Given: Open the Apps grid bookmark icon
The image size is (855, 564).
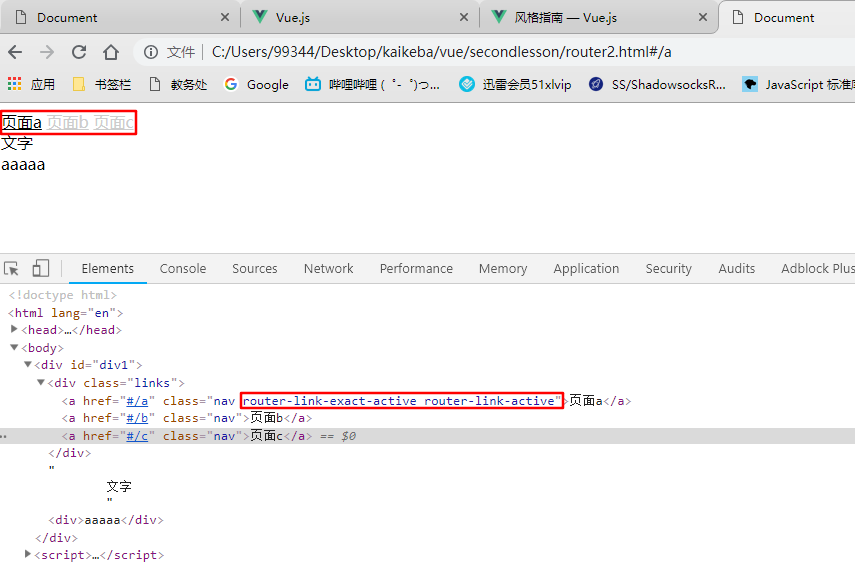Looking at the screenshot, I should click(15, 85).
